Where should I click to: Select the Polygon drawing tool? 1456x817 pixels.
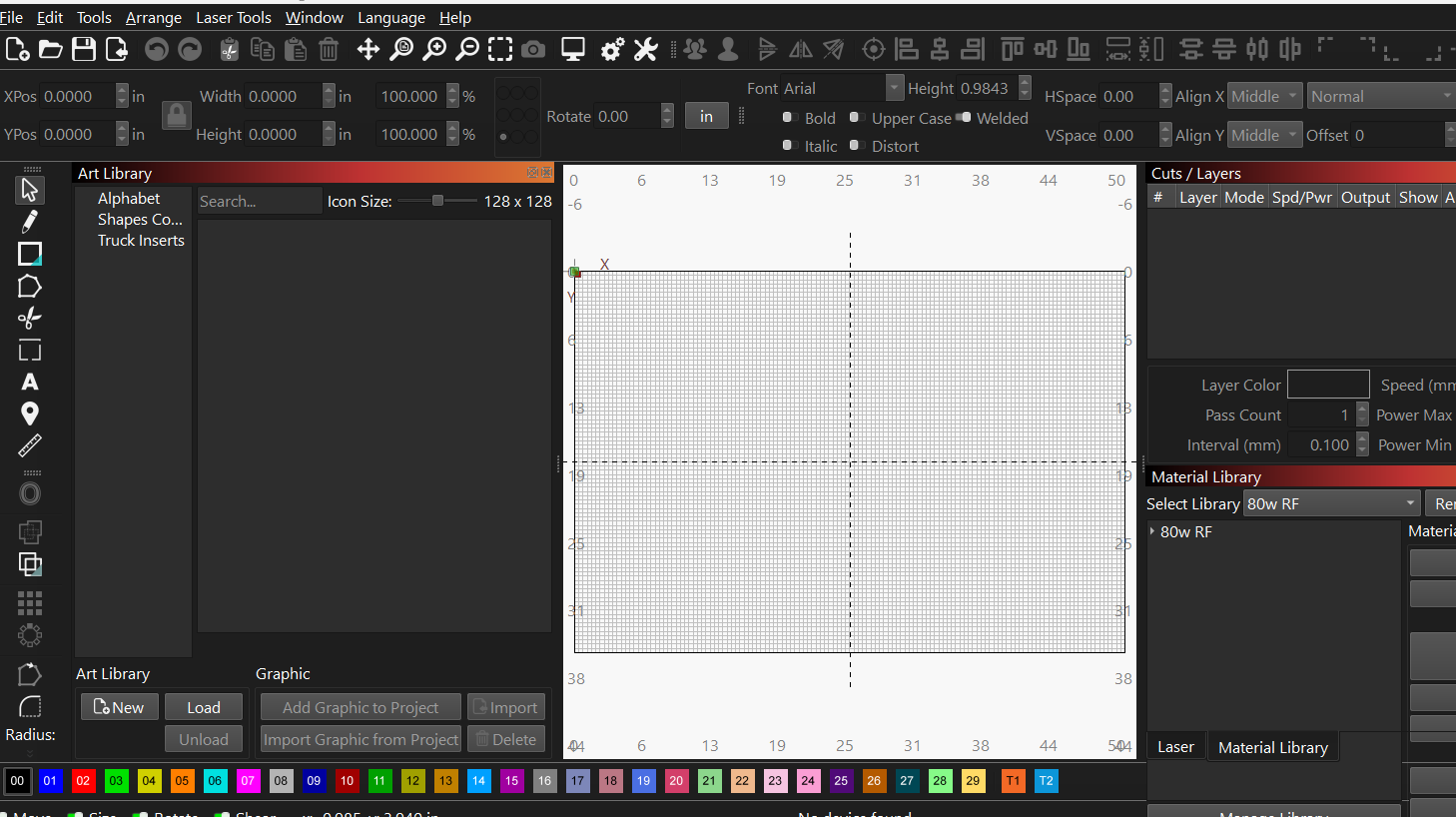30,287
